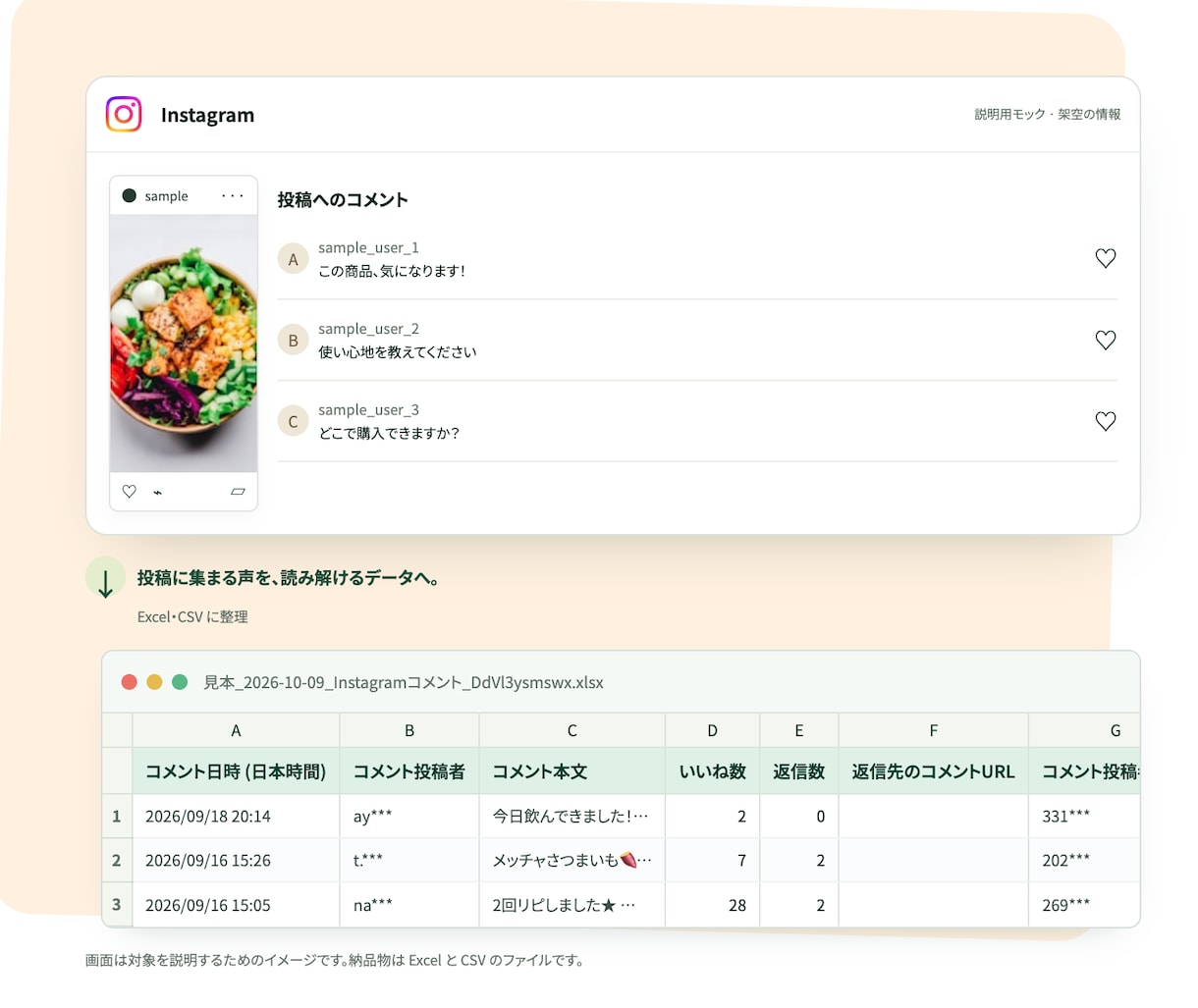Screen dimensions: 1198x1008
Task: Select row 3 header in the spreadsheet
Action: pos(117,905)
